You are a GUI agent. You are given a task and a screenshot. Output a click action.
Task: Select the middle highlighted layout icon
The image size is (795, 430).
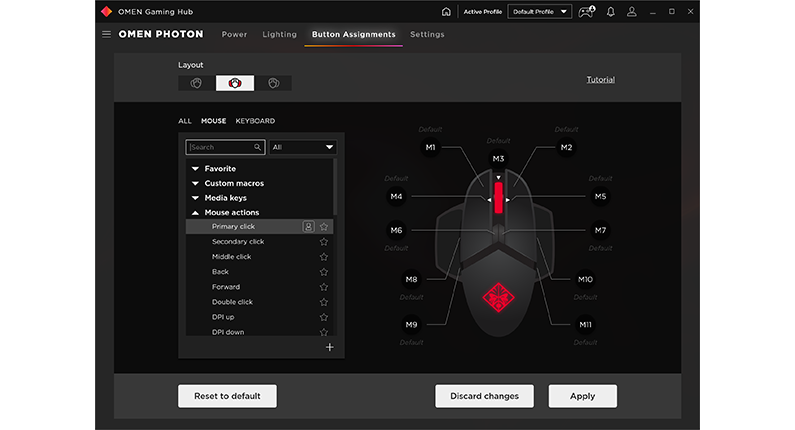(x=235, y=83)
